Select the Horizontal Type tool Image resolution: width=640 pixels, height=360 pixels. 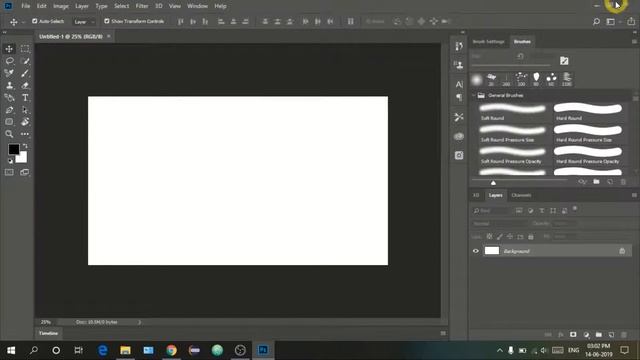coord(25,98)
